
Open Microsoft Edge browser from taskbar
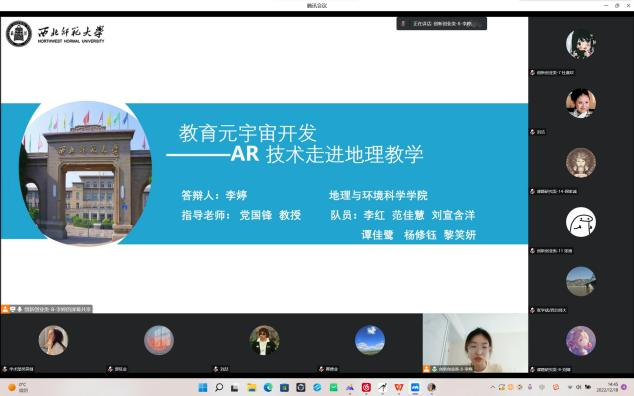point(268,388)
